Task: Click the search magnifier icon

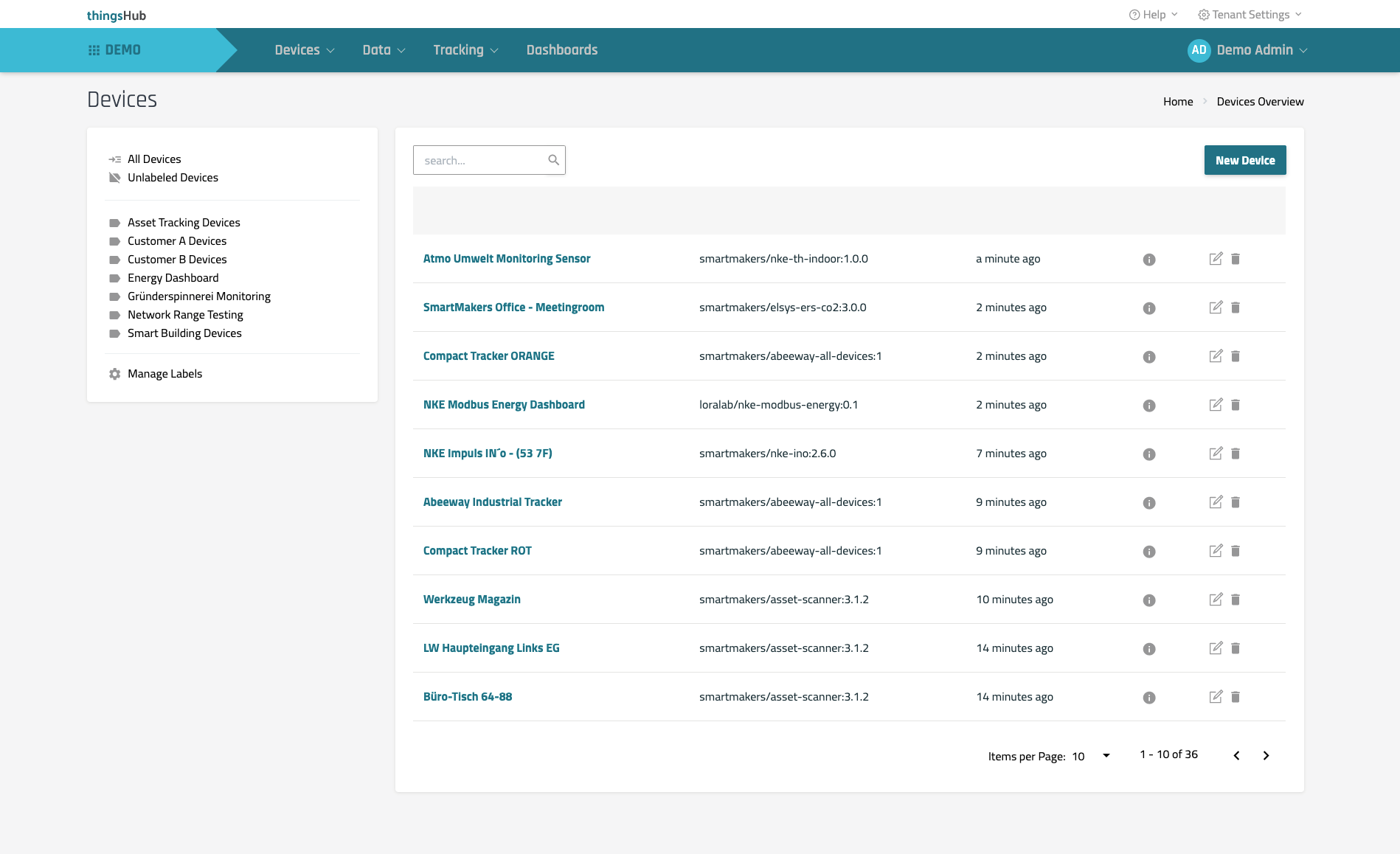Action: coord(553,160)
